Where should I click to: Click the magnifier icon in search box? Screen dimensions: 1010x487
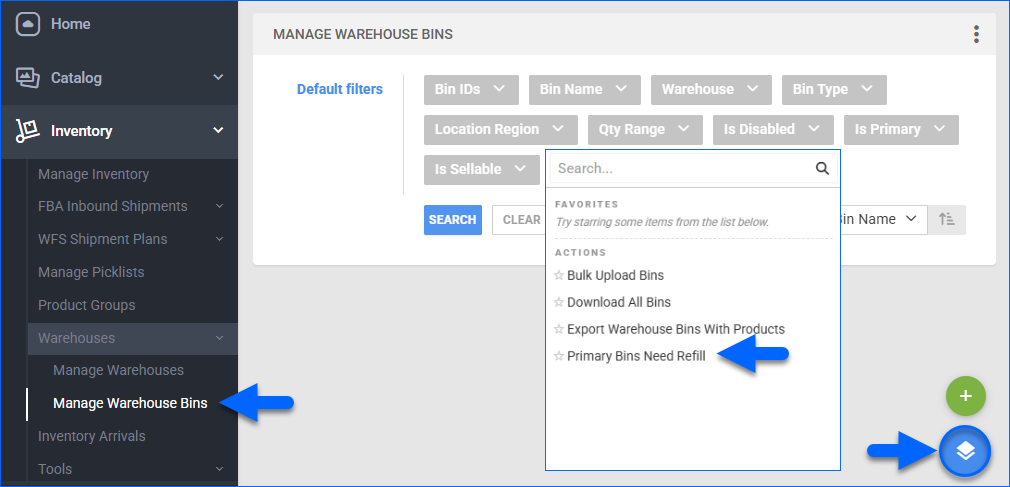click(x=822, y=169)
